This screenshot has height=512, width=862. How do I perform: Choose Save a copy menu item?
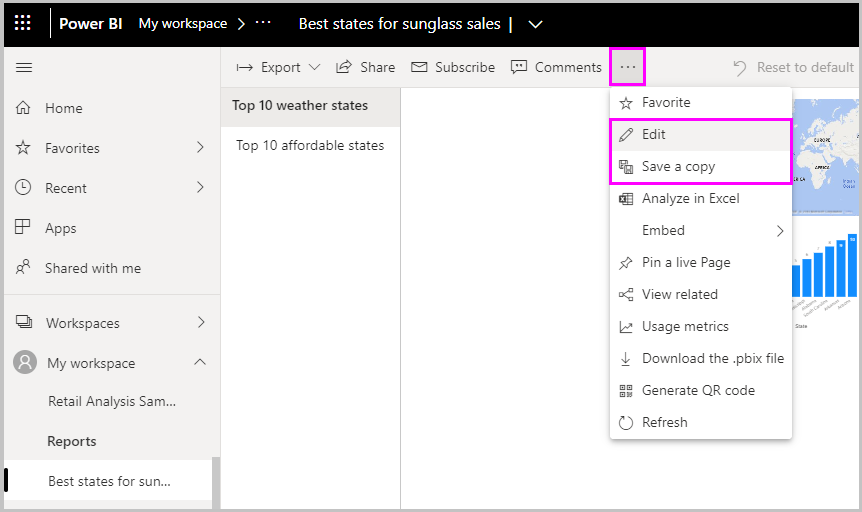point(700,167)
